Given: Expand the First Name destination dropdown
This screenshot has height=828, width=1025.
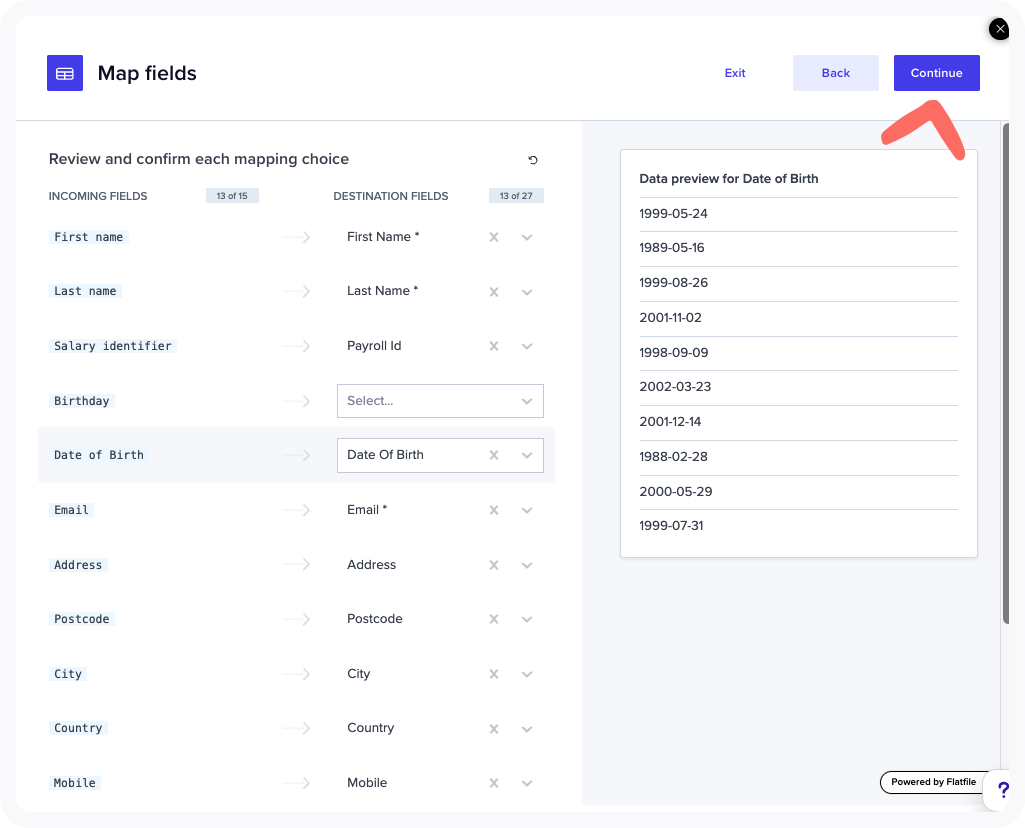Looking at the screenshot, I should [x=527, y=237].
